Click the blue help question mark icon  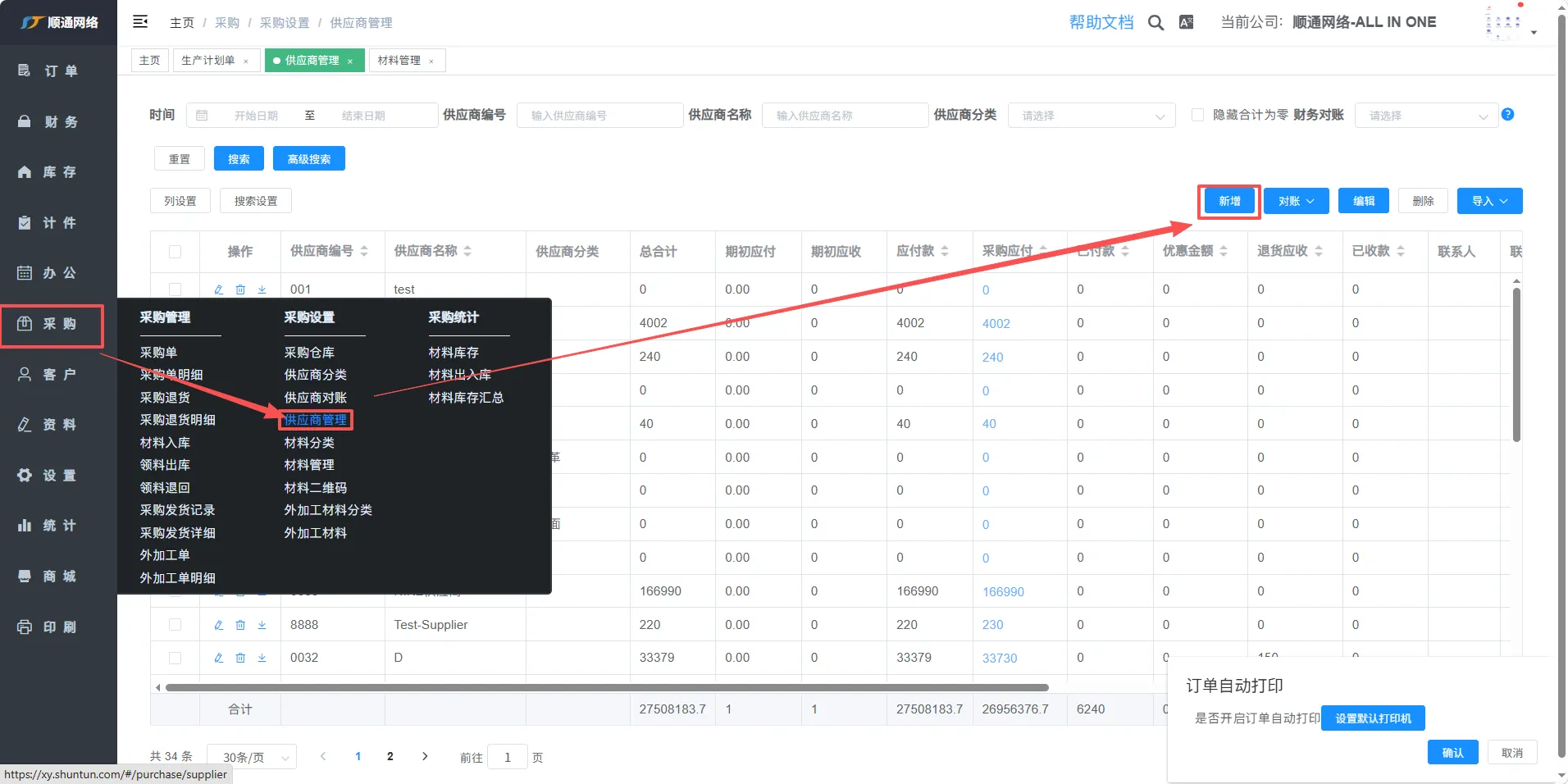click(x=1507, y=115)
